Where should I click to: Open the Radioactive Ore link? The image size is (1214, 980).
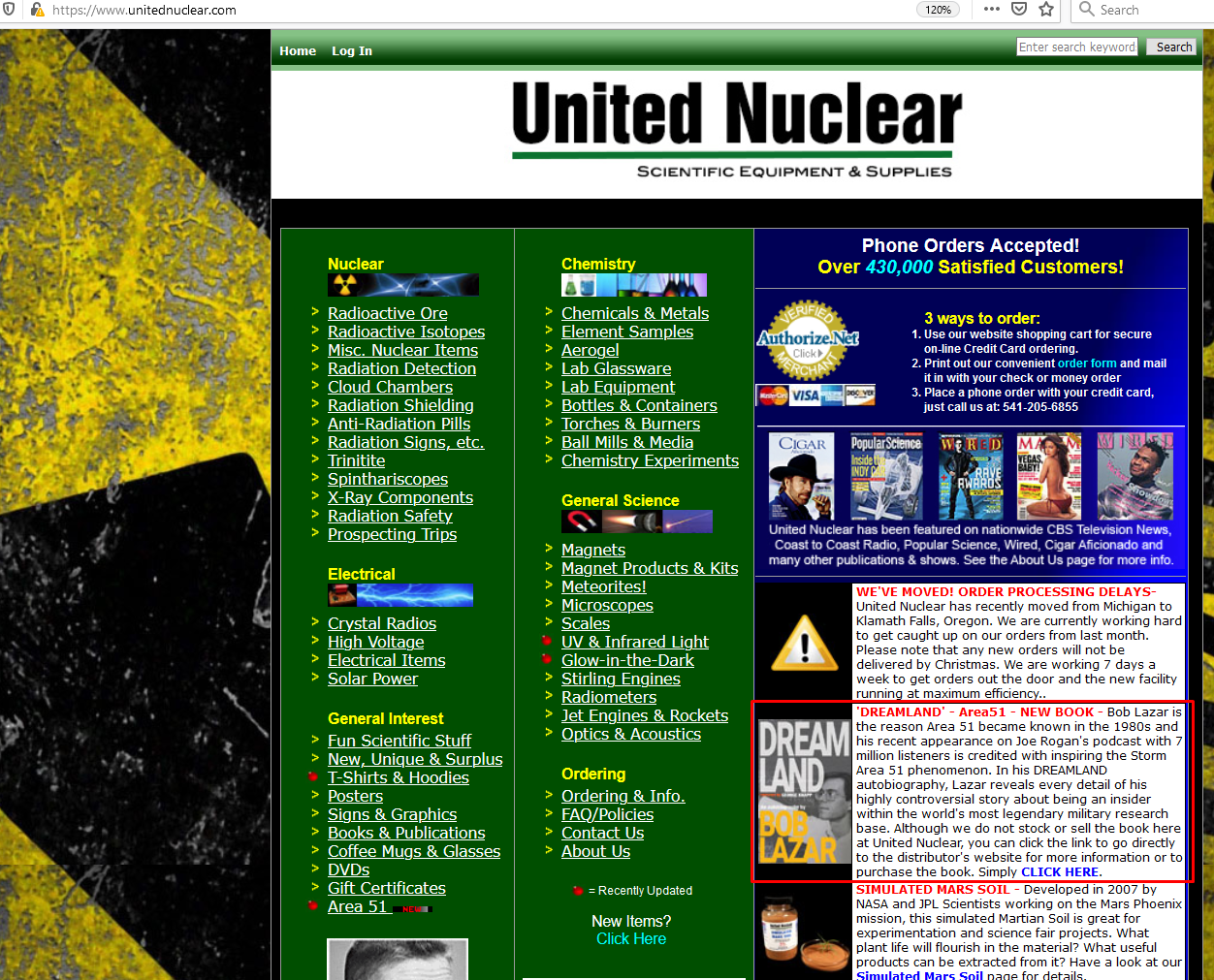[x=388, y=313]
